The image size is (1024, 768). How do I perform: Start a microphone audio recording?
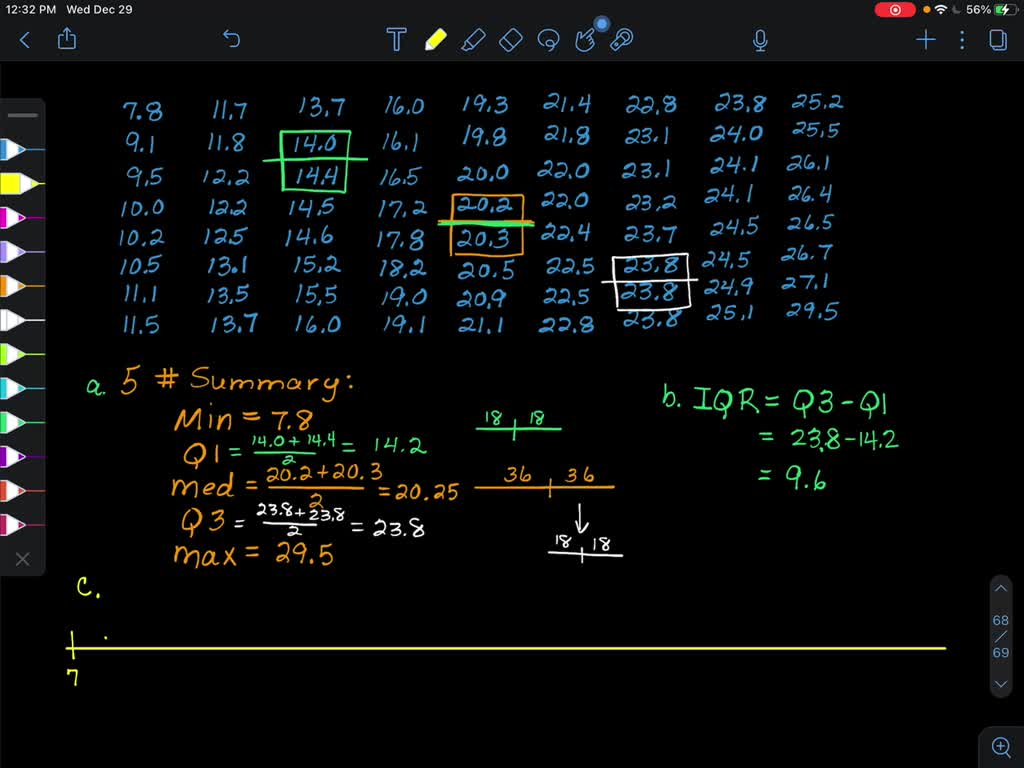[760, 40]
